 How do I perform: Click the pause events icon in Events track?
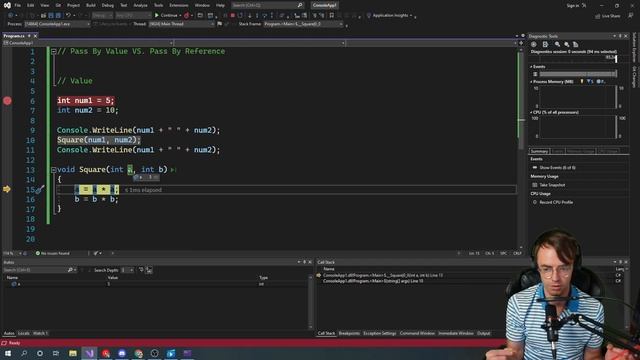(535, 74)
